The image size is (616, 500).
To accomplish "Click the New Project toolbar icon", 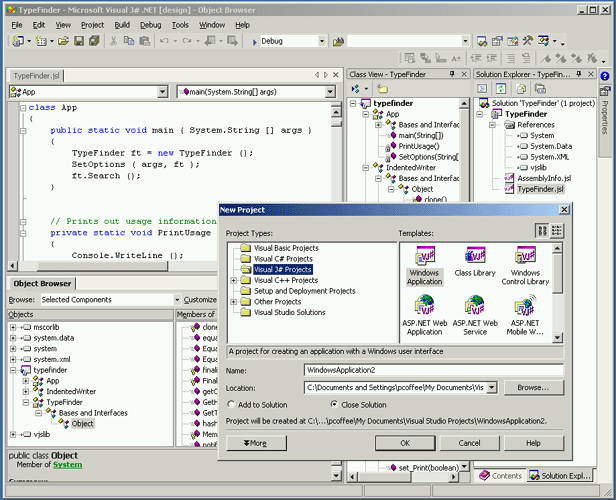I will (x=18, y=41).
